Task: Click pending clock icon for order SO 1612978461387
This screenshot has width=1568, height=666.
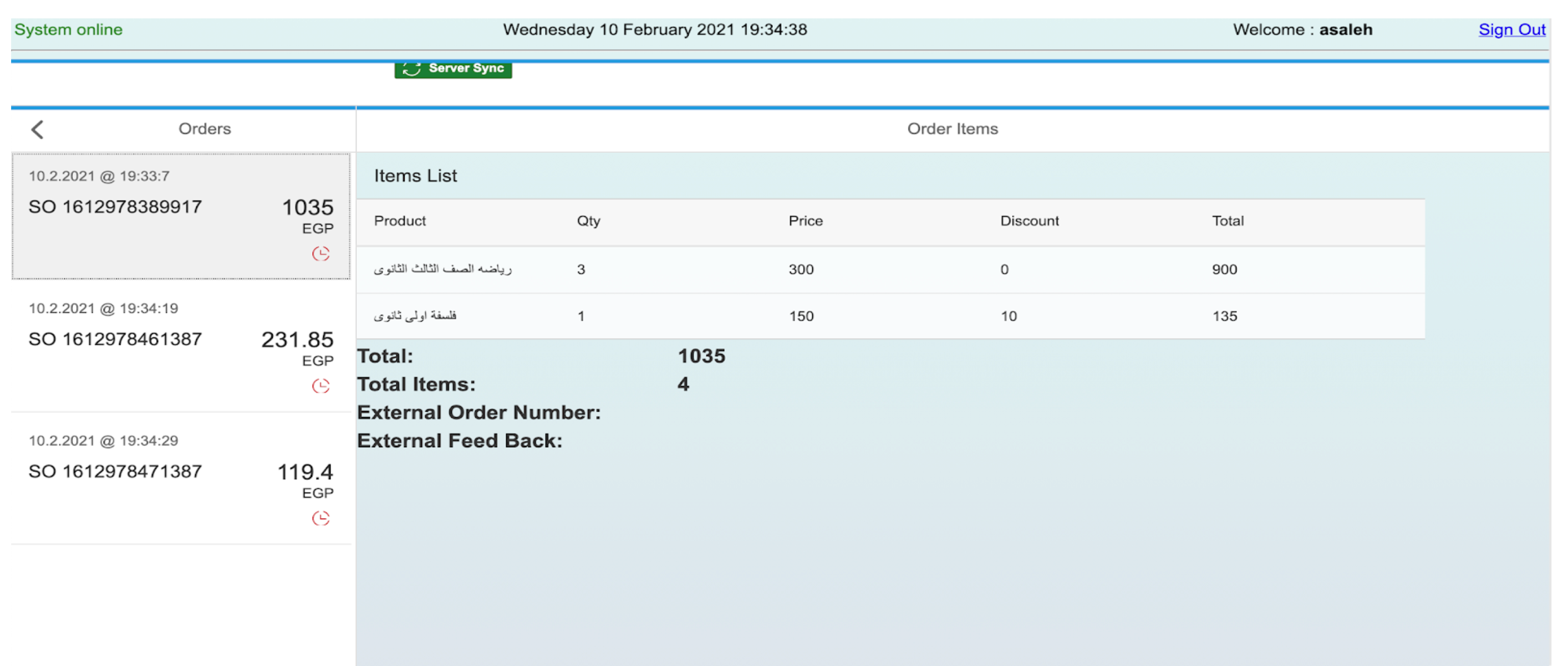Action: (321, 386)
